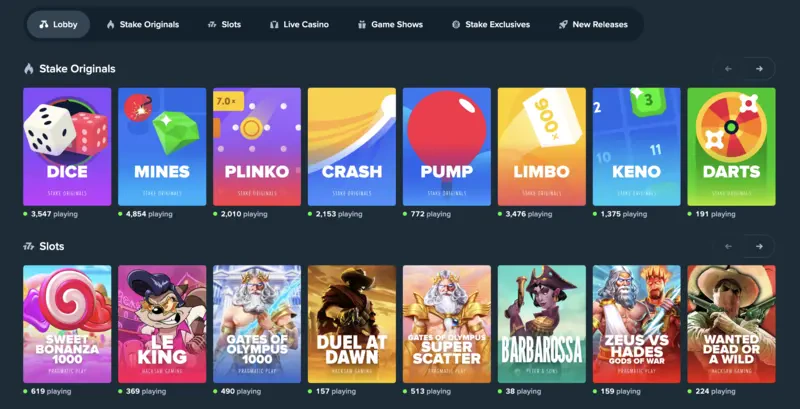Click the "3,476 playing" count under Limbo
This screenshot has width=800, height=409.
[x=529, y=214]
